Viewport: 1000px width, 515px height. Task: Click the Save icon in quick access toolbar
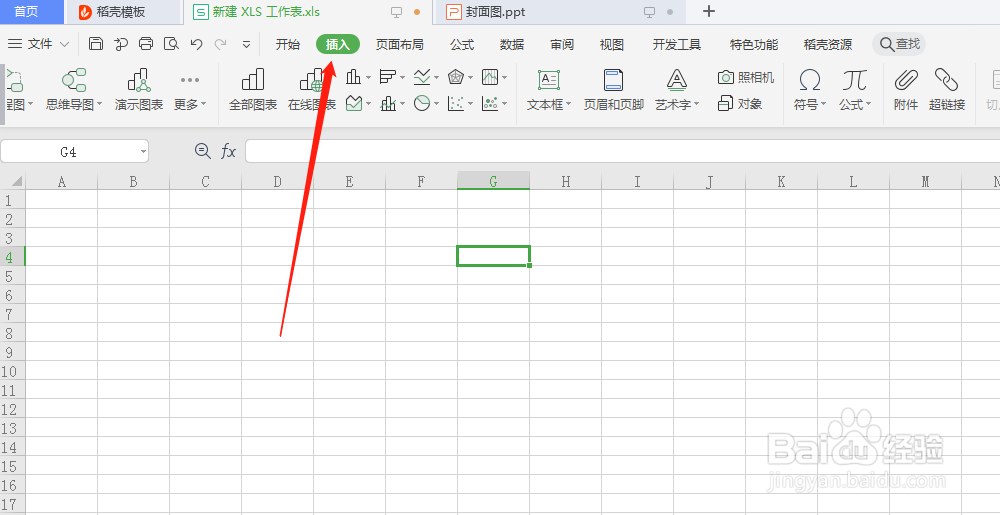click(96, 44)
